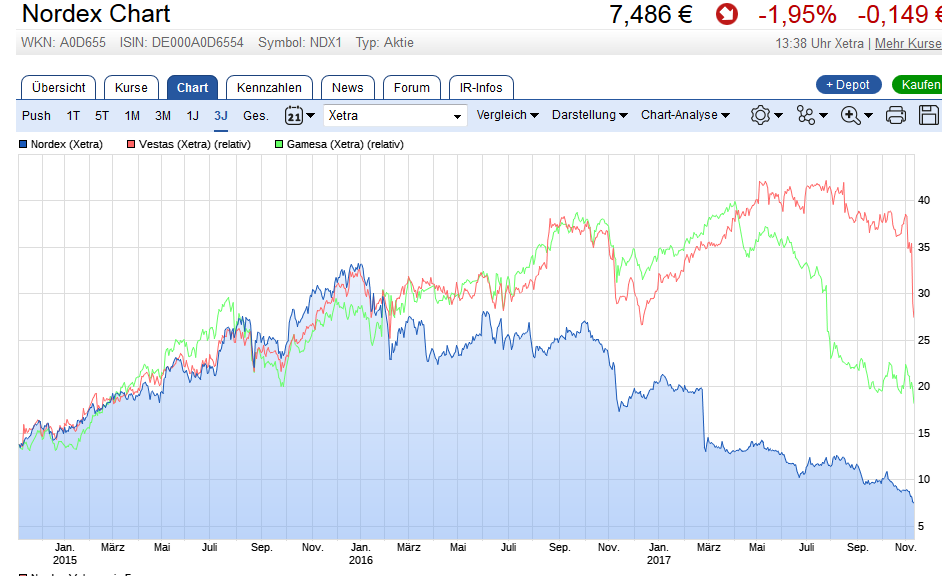Select Push chart mode
This screenshot has width=942, height=576.
[x=36, y=115]
